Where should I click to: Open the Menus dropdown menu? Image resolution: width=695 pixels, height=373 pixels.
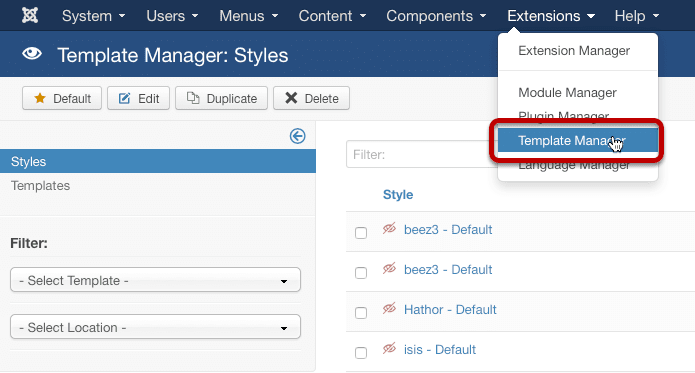click(249, 16)
